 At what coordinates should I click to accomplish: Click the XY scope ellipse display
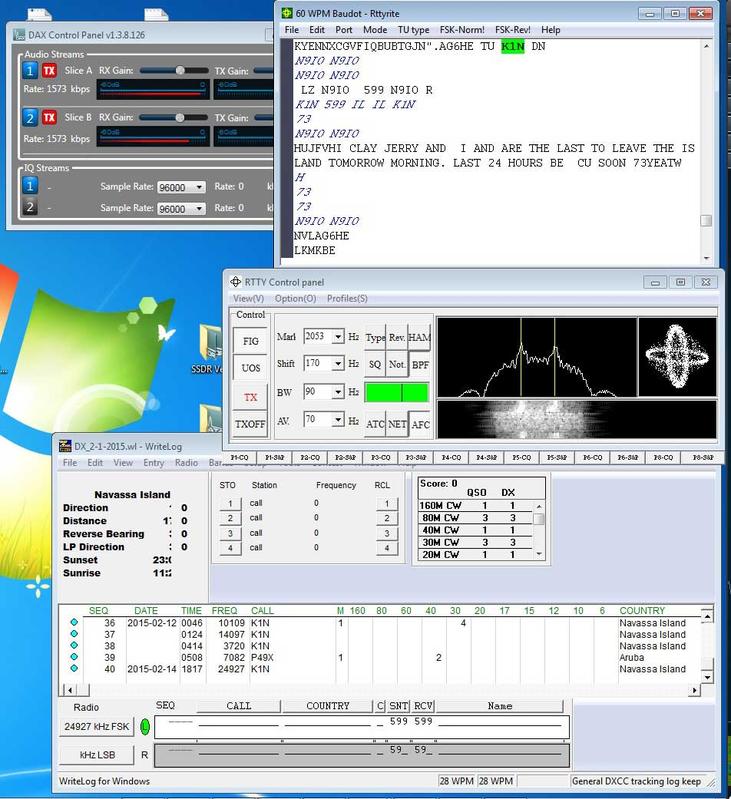pyautogui.click(x=677, y=357)
